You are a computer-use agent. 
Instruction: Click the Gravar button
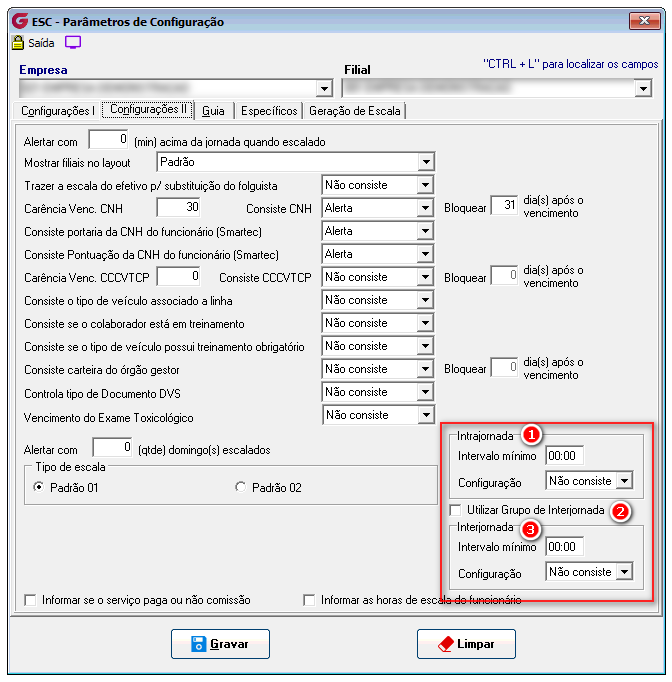pyautogui.click(x=220, y=644)
